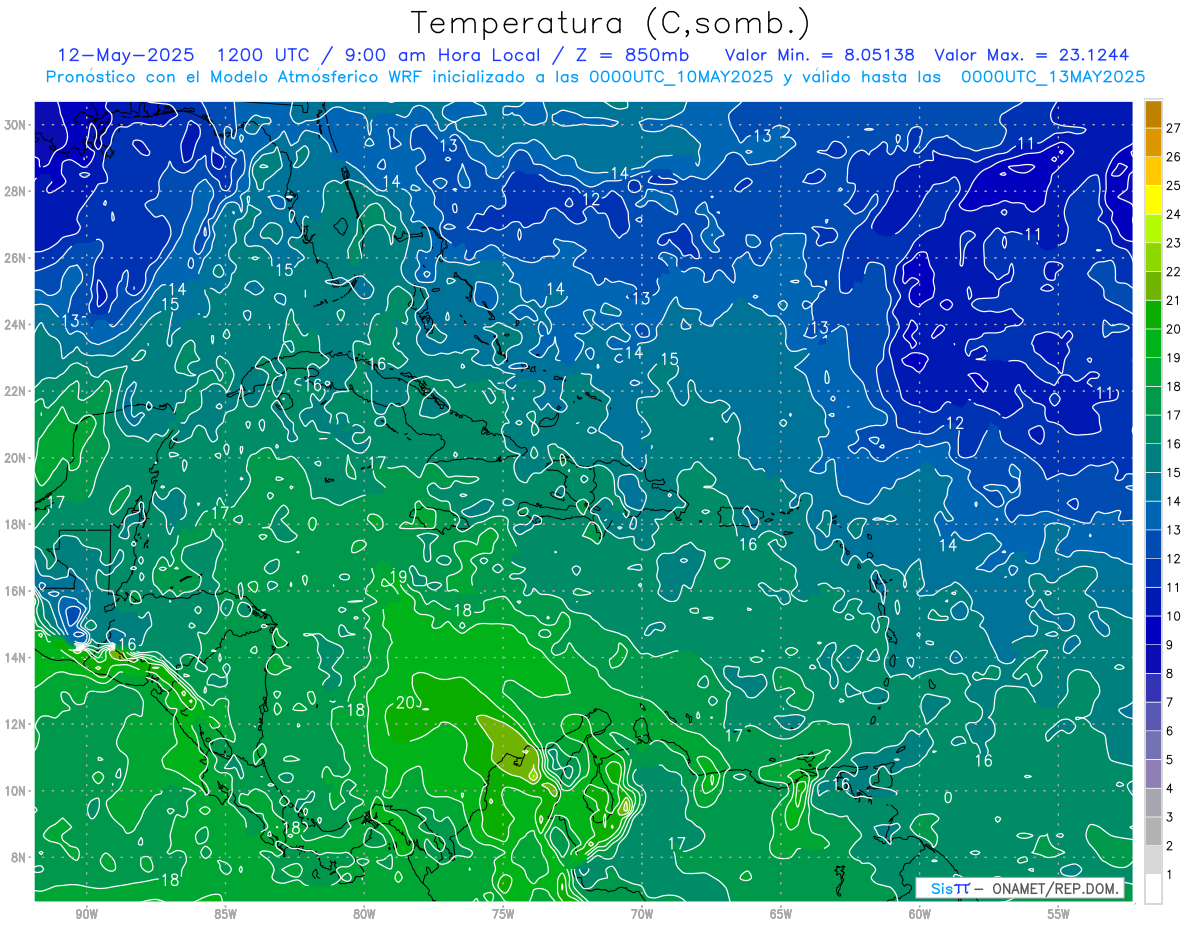Click the "85W" longitude label
The height and width of the screenshot is (927, 1200).
point(225,914)
